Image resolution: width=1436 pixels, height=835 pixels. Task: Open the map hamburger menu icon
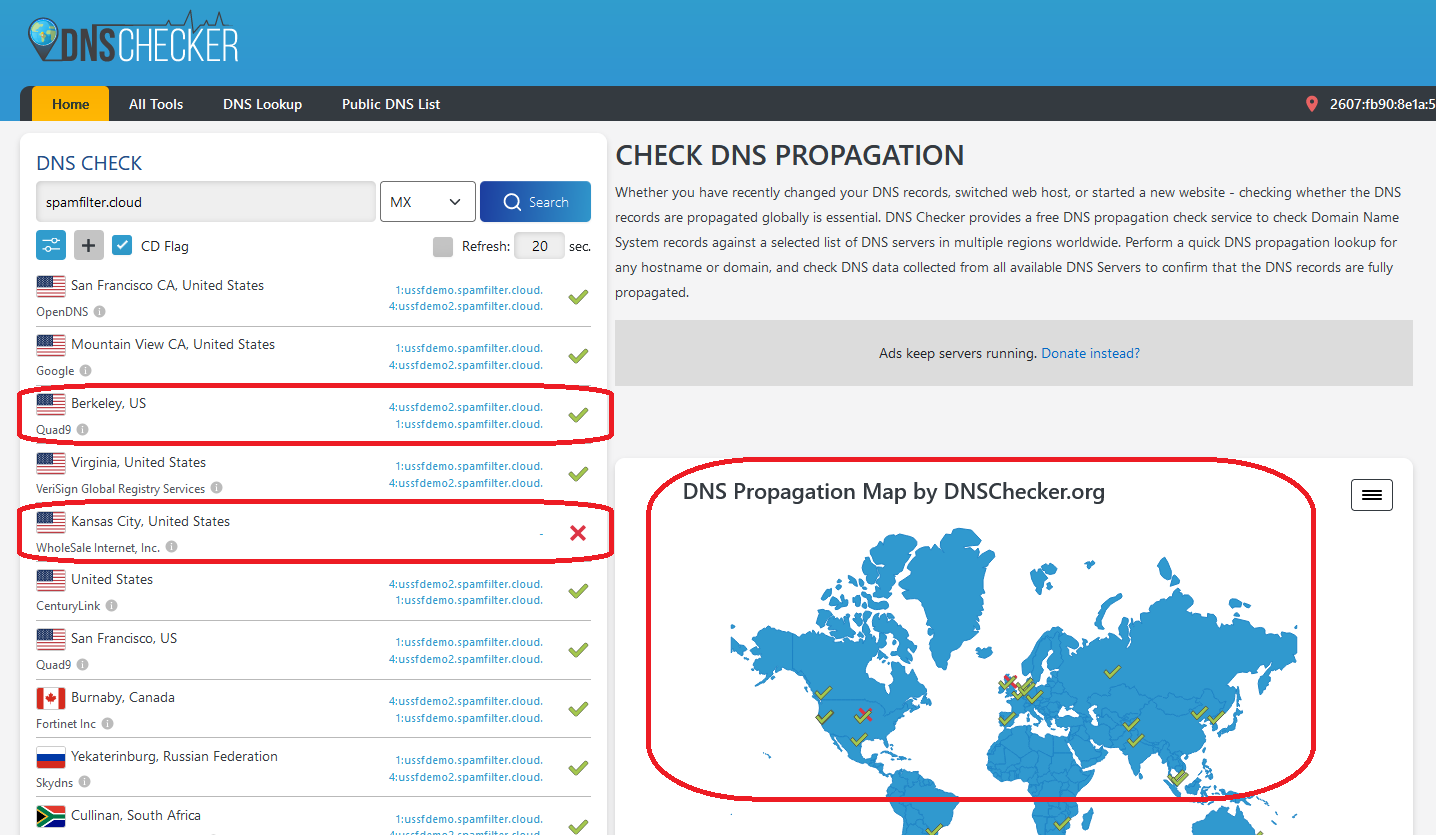(1372, 495)
